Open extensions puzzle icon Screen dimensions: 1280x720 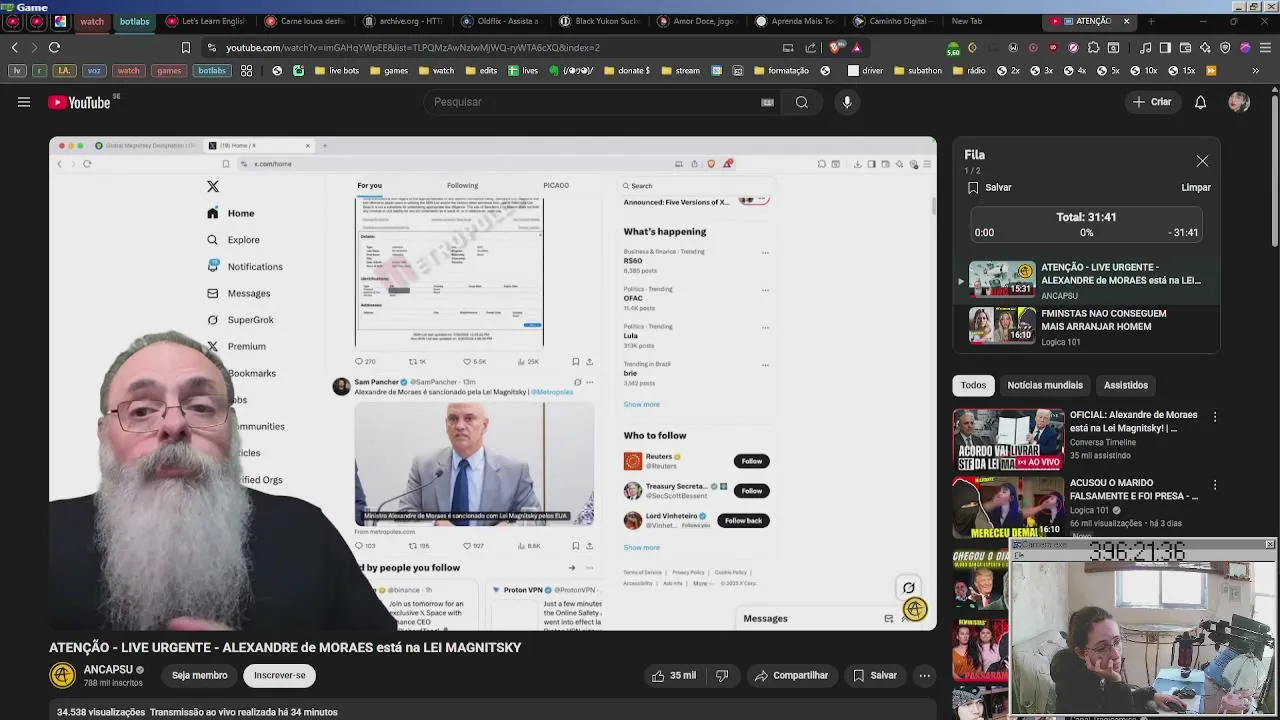[x=1092, y=47]
